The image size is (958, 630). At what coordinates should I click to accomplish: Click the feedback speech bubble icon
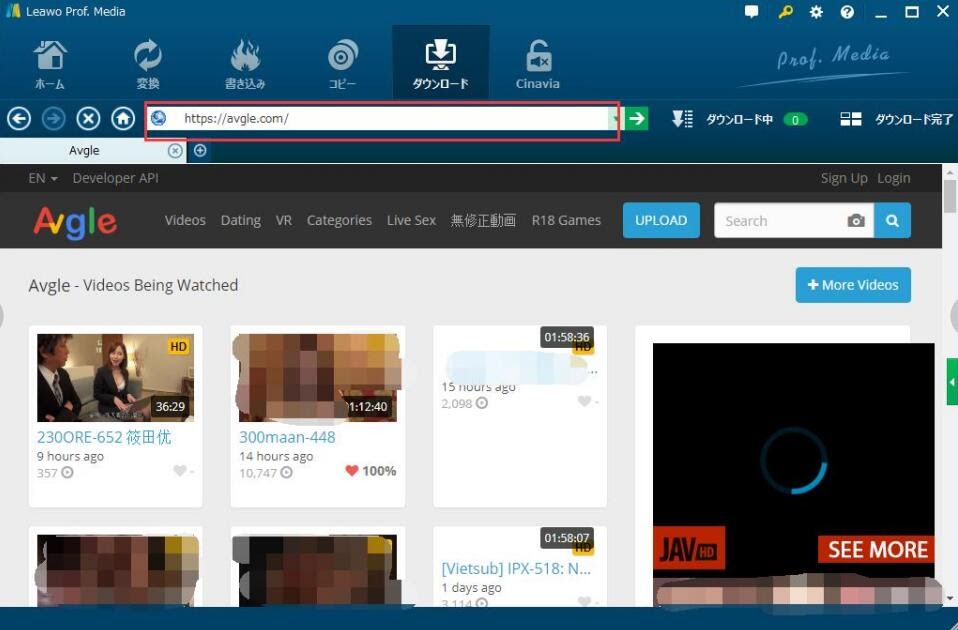pos(751,12)
